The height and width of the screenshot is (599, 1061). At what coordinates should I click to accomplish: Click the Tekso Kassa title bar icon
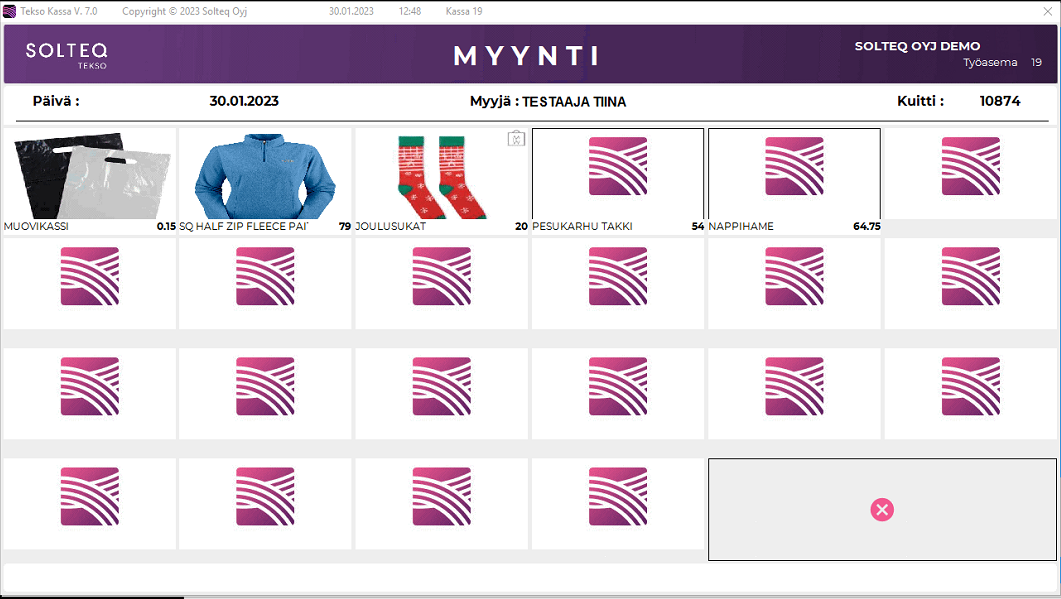pyautogui.click(x=10, y=11)
